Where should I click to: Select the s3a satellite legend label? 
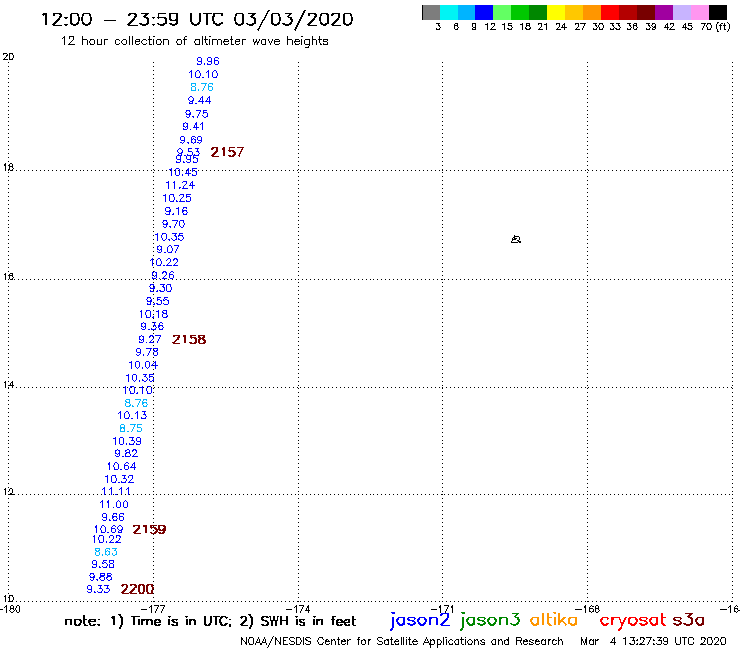(x=688, y=620)
